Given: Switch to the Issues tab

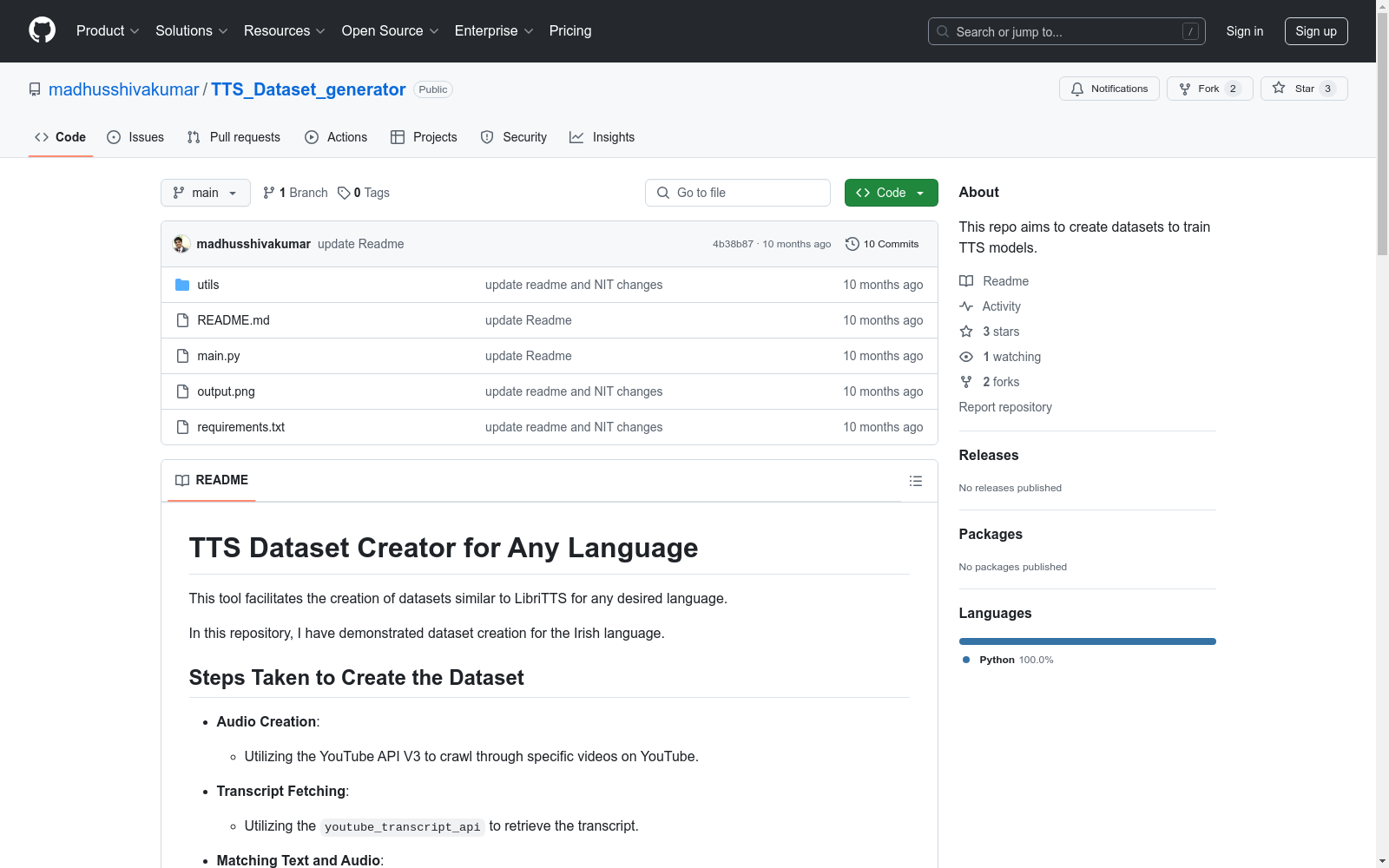Looking at the screenshot, I should (135, 137).
